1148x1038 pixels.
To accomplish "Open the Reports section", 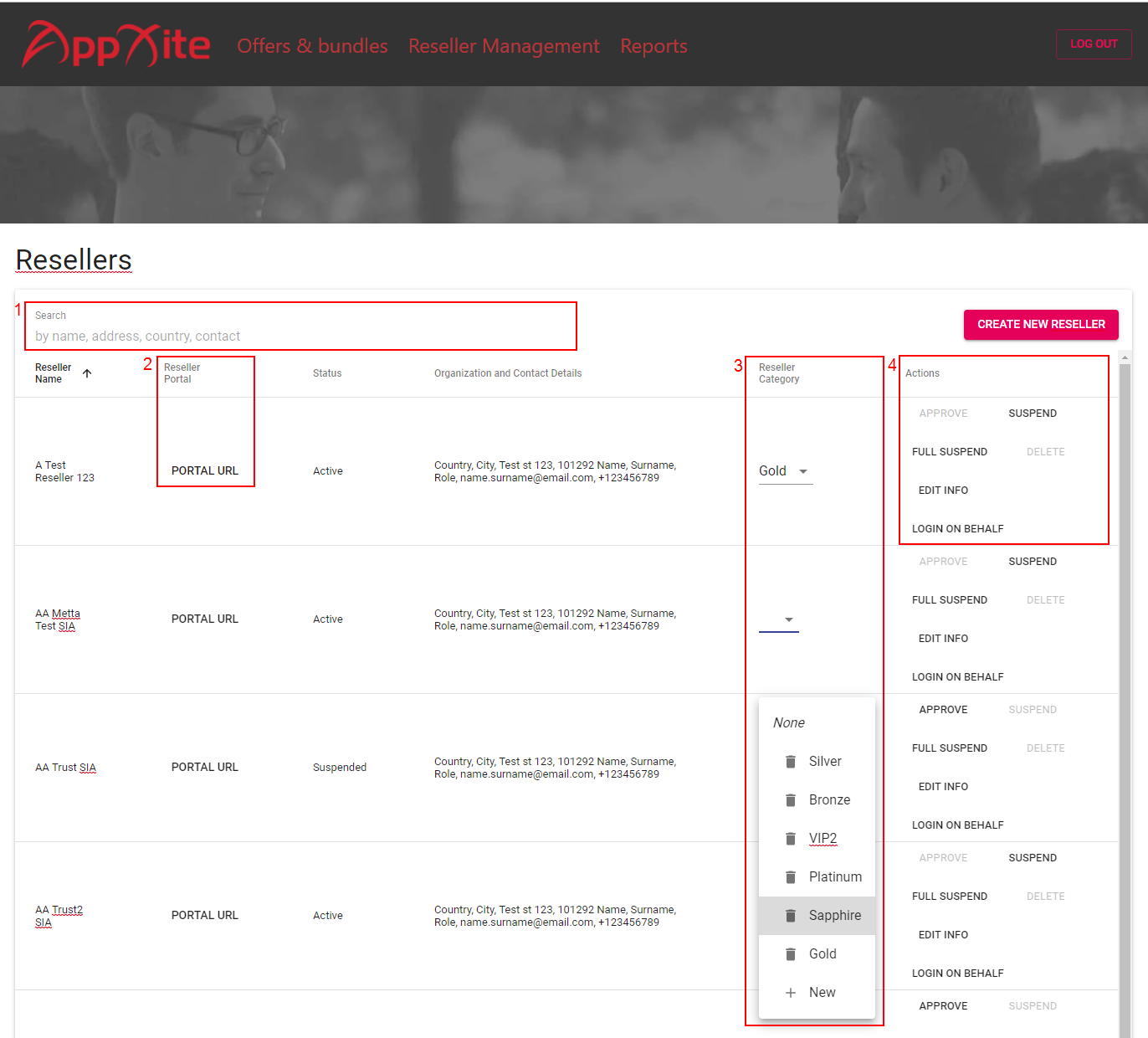I will 653,46.
